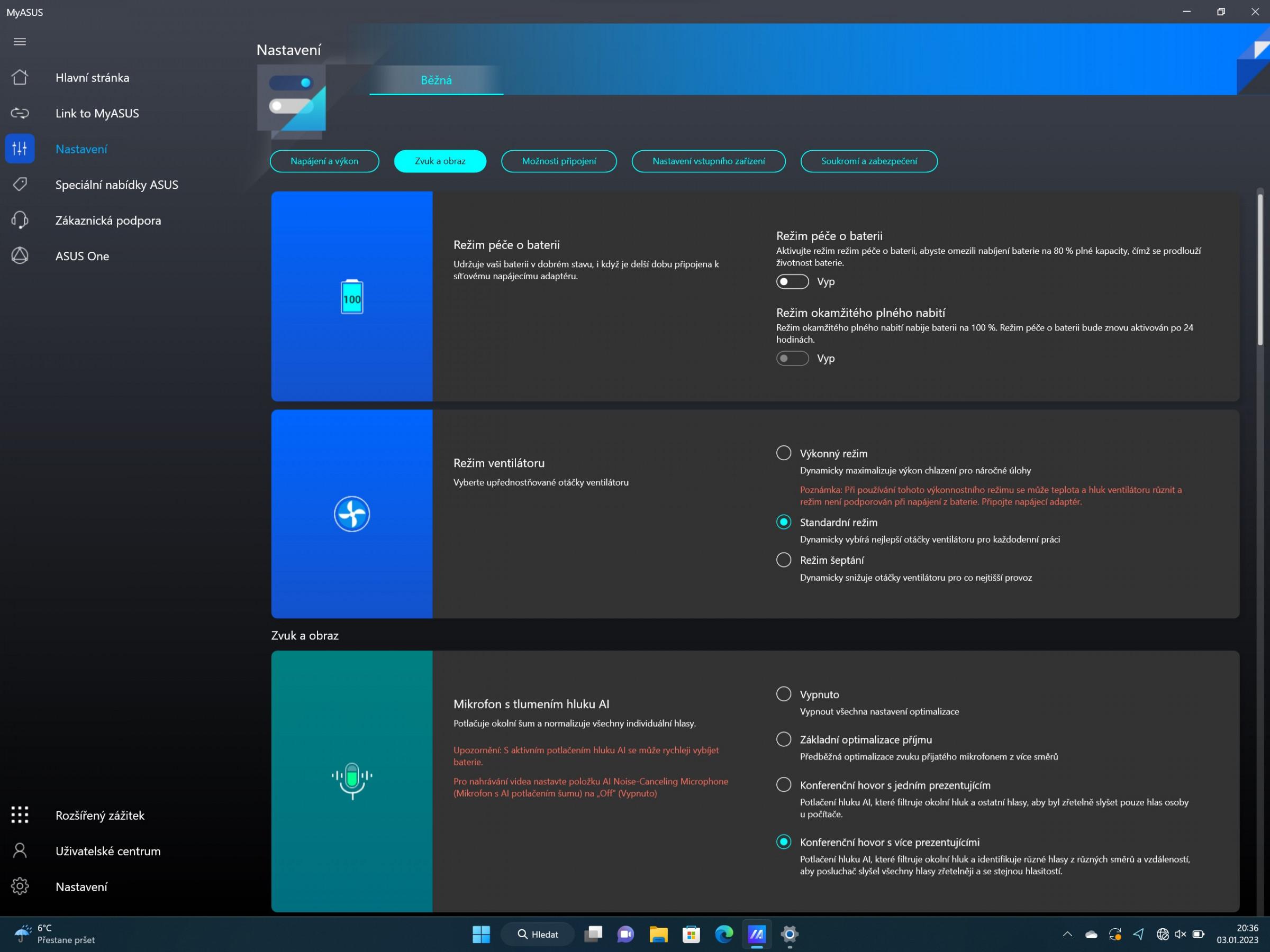The width and height of the screenshot is (1270, 952).
Task: Click the Link to MyASUS icon
Action: tap(20, 113)
